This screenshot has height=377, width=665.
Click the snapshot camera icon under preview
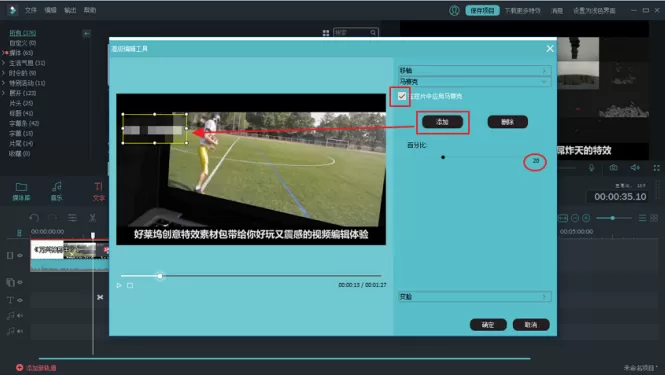tap(613, 168)
